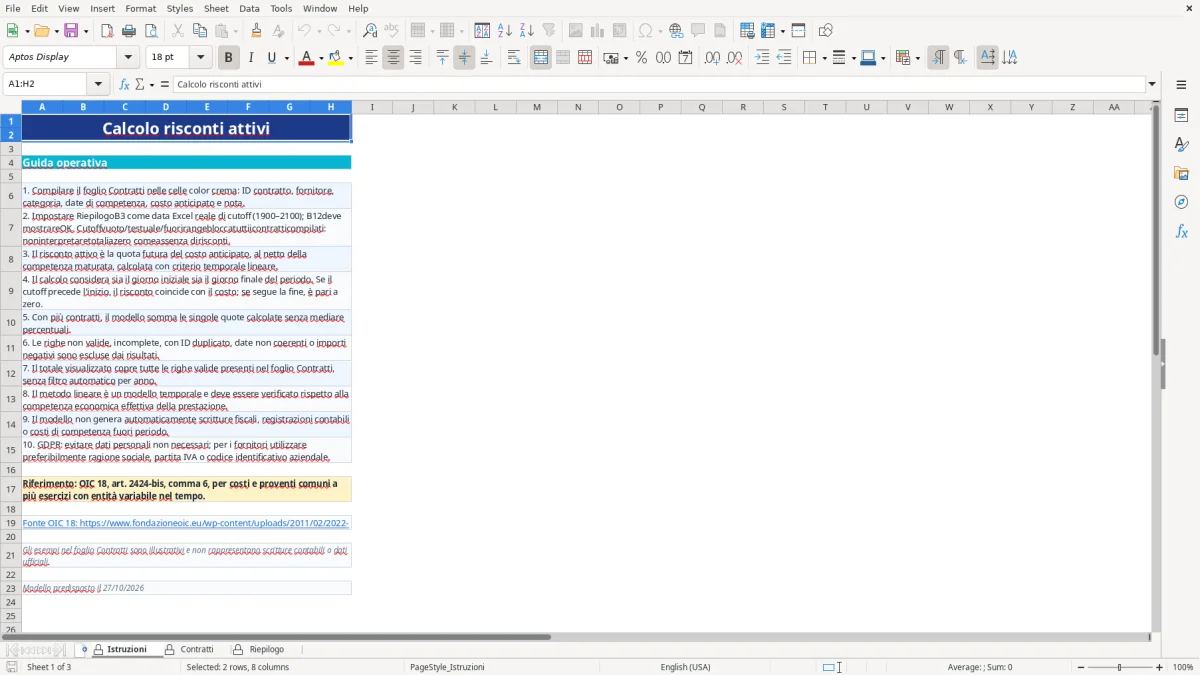Toggle Center Vertically alignment
The image size is (1200, 675).
pos(464,58)
